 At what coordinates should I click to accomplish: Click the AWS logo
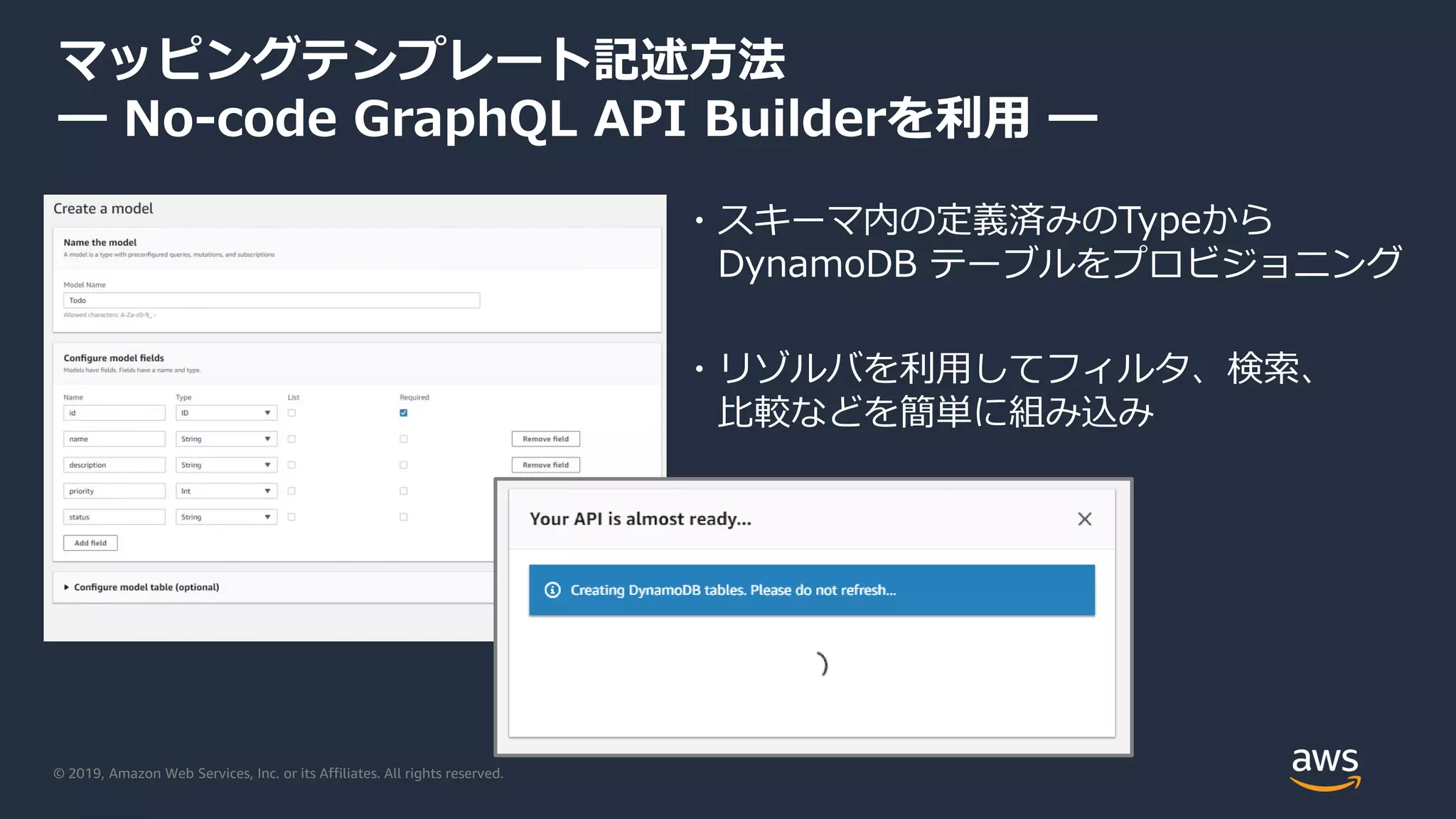point(1325,769)
